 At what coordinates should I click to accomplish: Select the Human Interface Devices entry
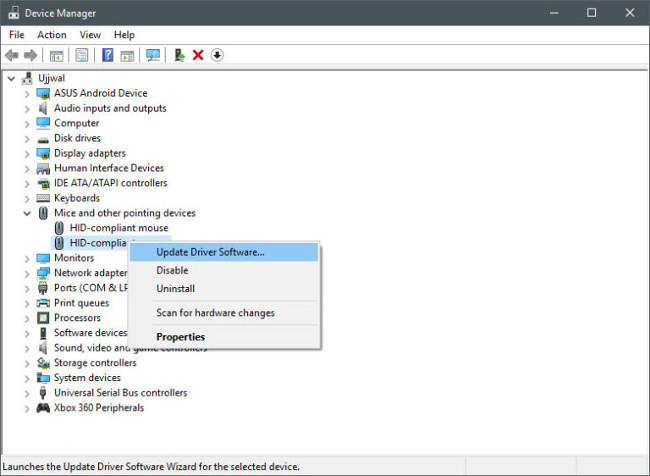pyautogui.click(x=108, y=168)
